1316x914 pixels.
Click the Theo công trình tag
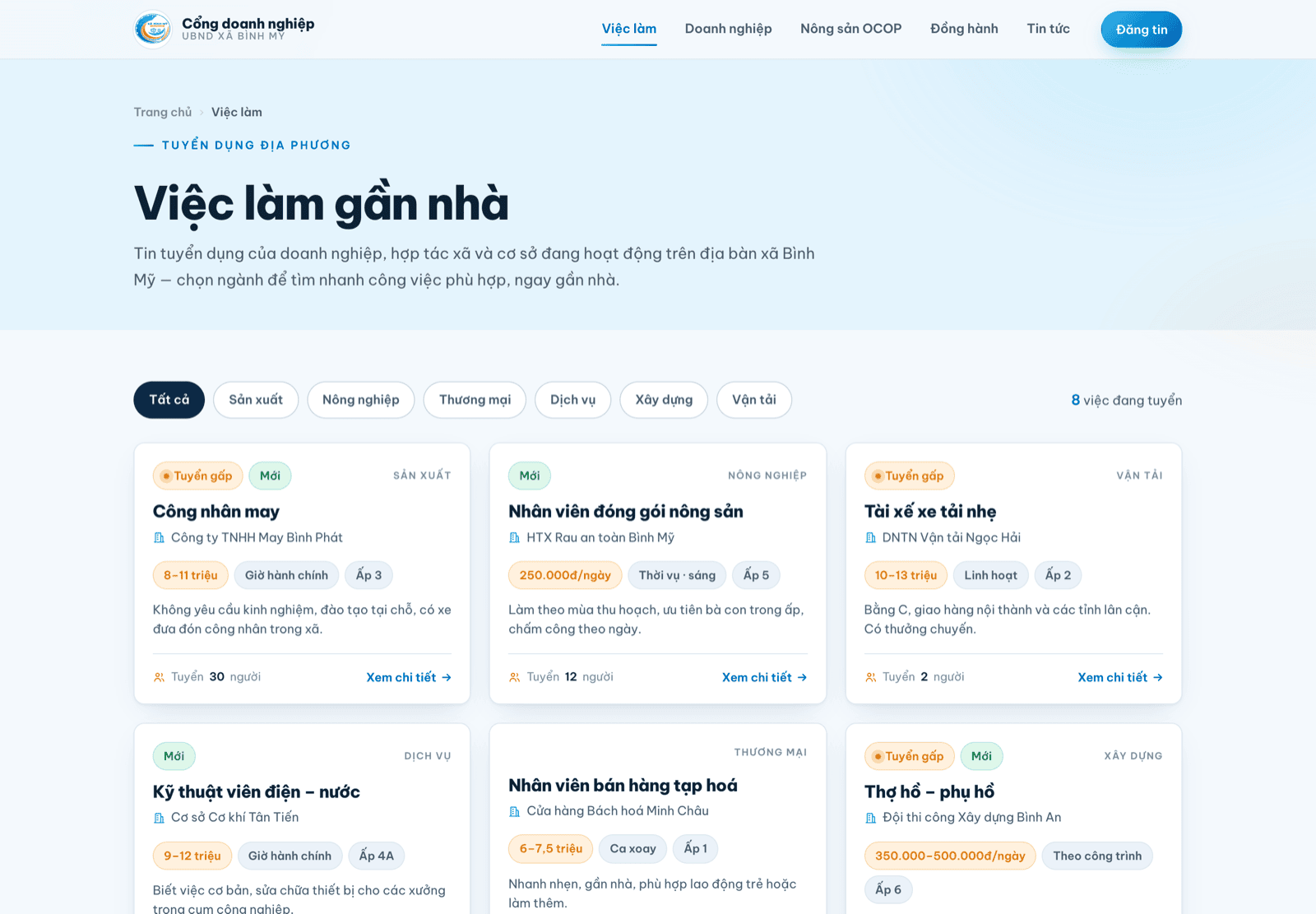click(1097, 856)
